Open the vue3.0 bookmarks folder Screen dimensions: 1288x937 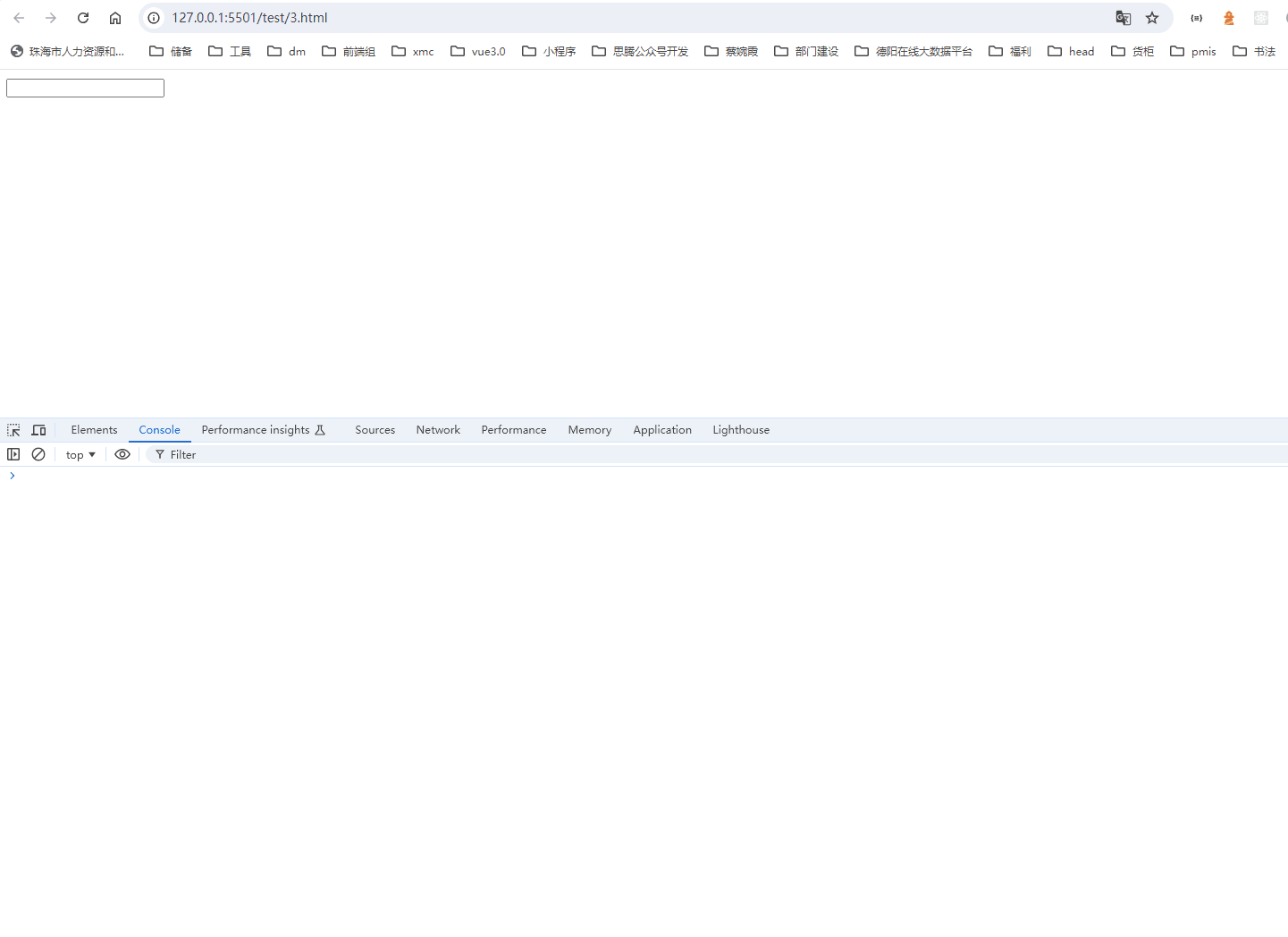(x=477, y=51)
